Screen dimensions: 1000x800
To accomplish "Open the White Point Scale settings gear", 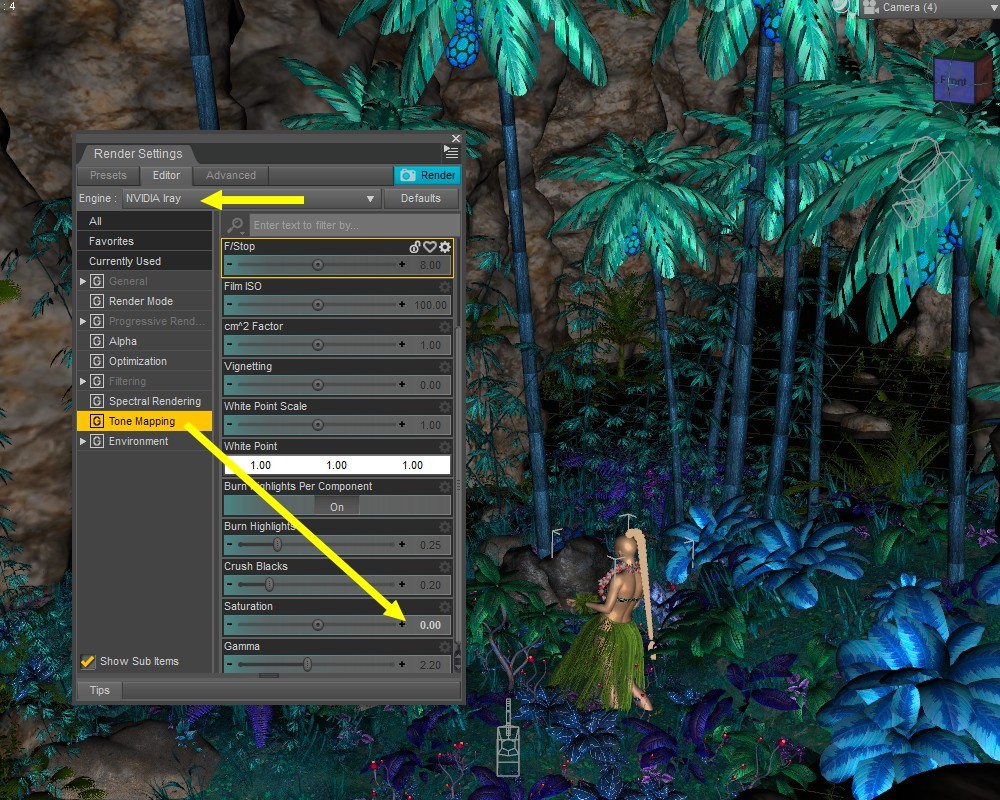I will click(x=445, y=407).
